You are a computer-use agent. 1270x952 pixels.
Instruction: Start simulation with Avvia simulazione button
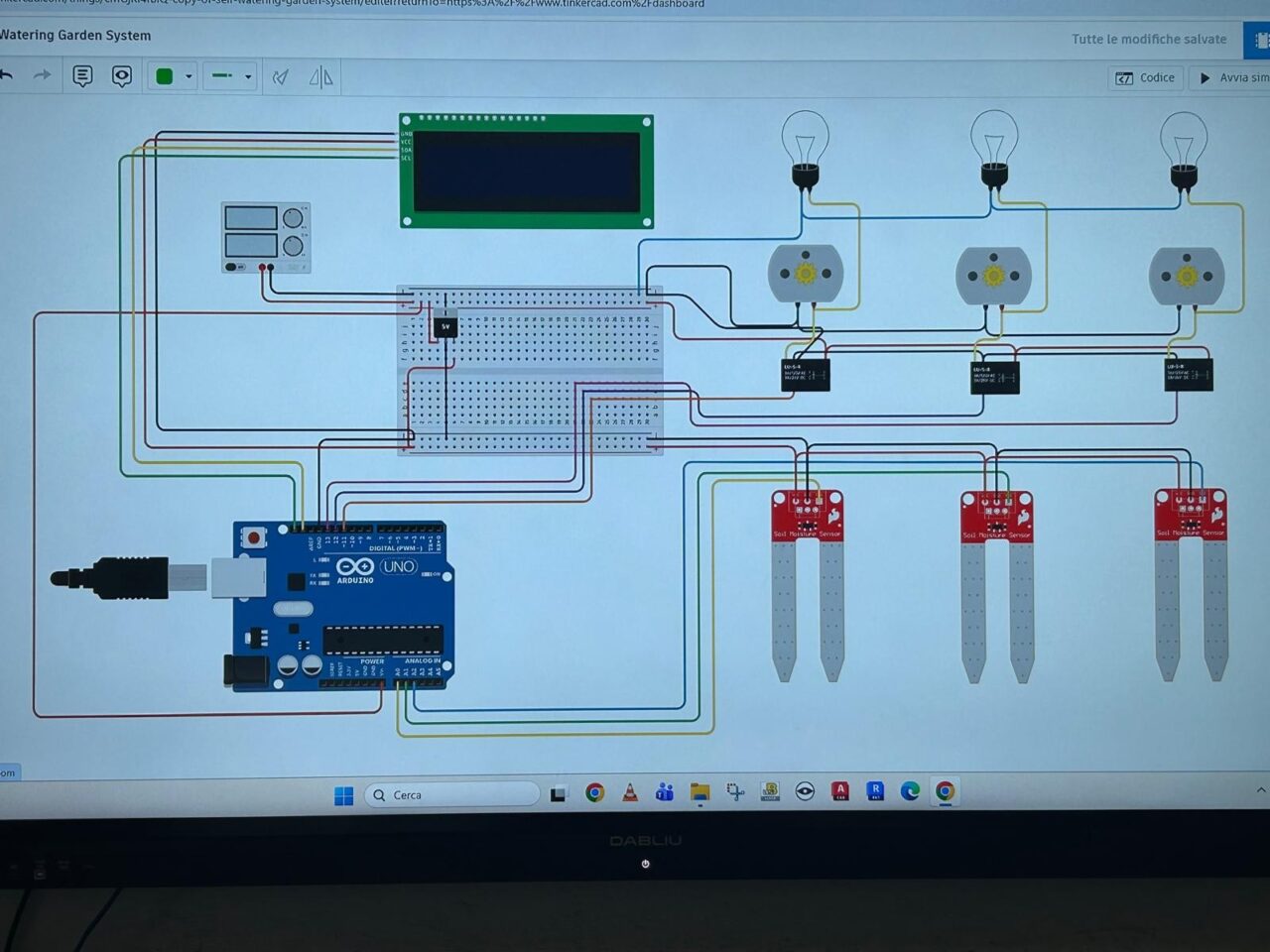[x=1231, y=77]
